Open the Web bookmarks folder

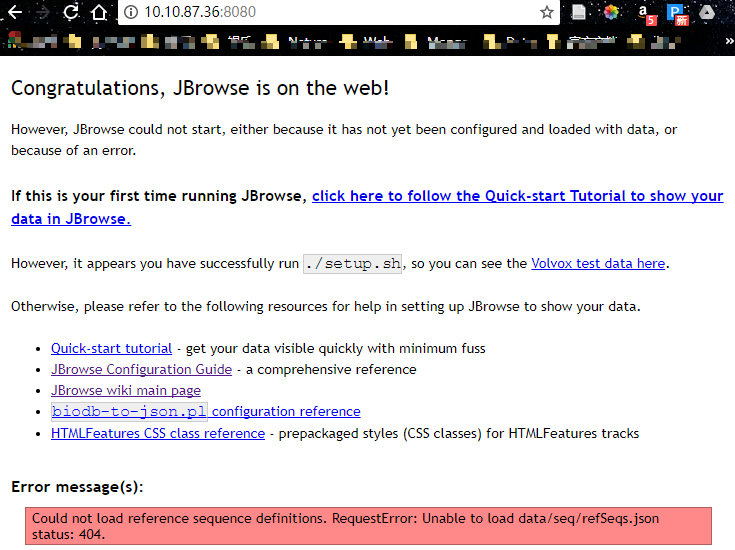(367, 42)
